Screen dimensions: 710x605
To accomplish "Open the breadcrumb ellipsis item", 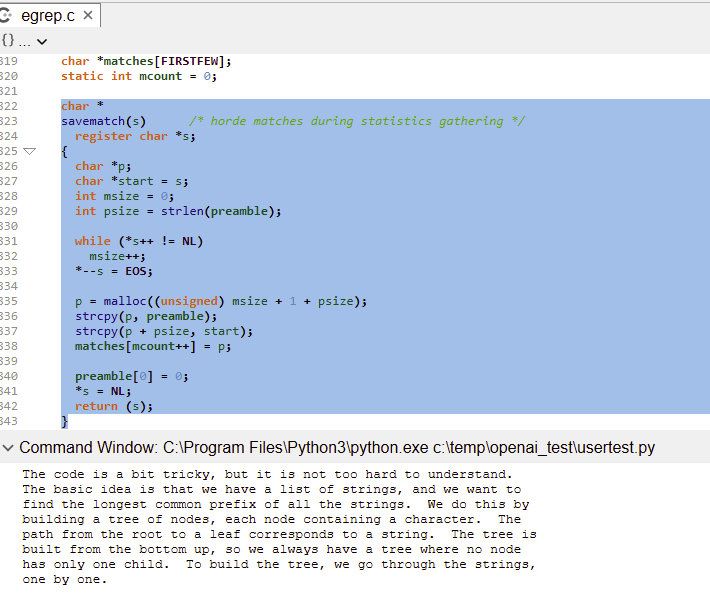I will tap(25, 41).
